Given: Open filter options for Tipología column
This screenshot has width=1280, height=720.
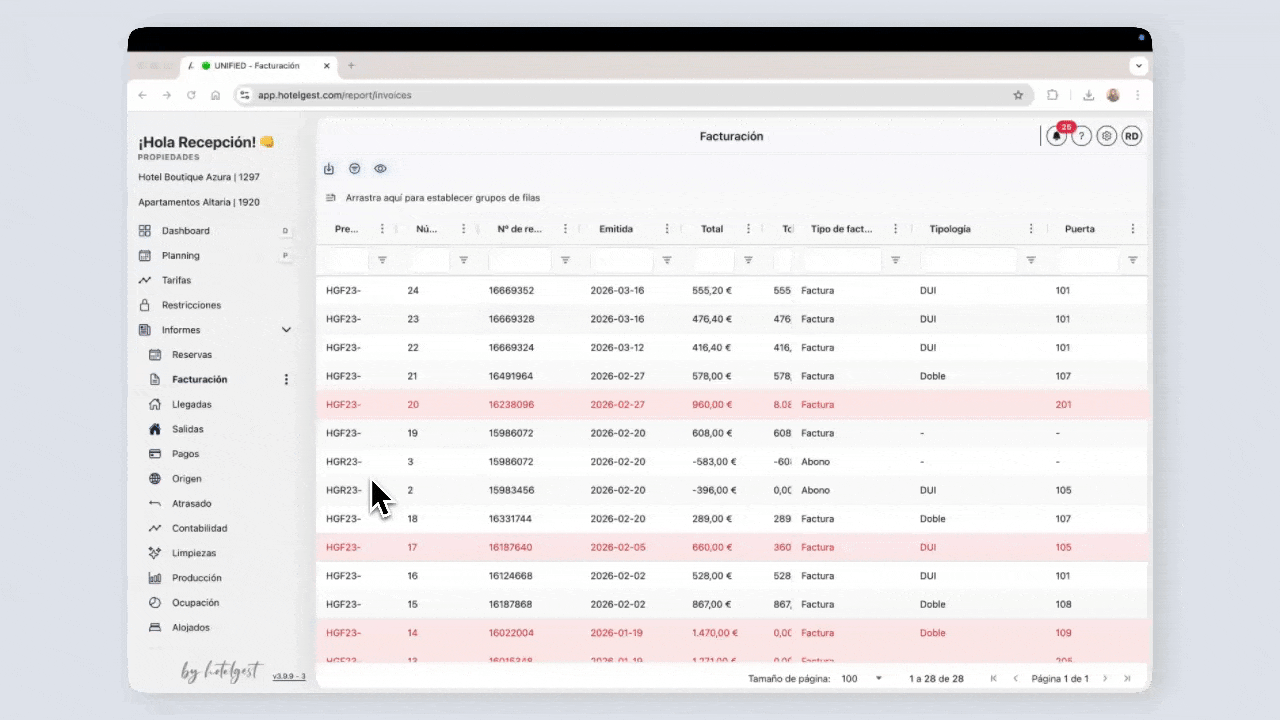Looking at the screenshot, I should click(1031, 260).
